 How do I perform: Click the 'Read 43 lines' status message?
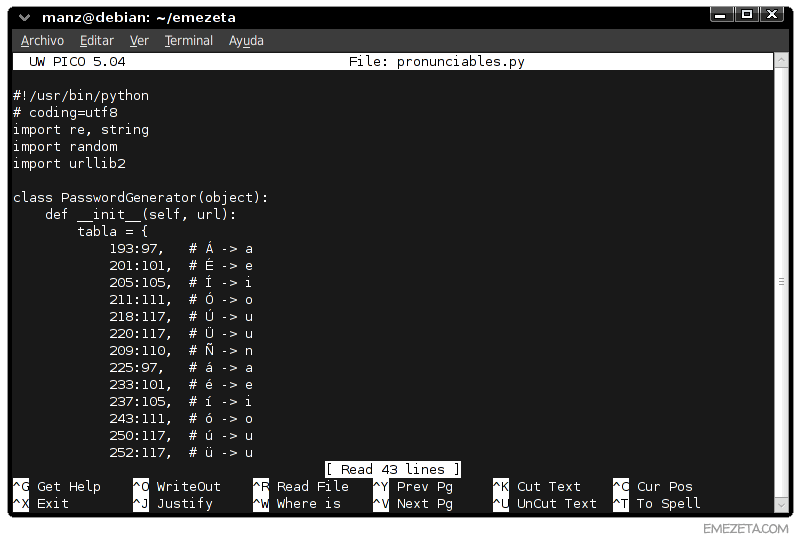(392, 469)
